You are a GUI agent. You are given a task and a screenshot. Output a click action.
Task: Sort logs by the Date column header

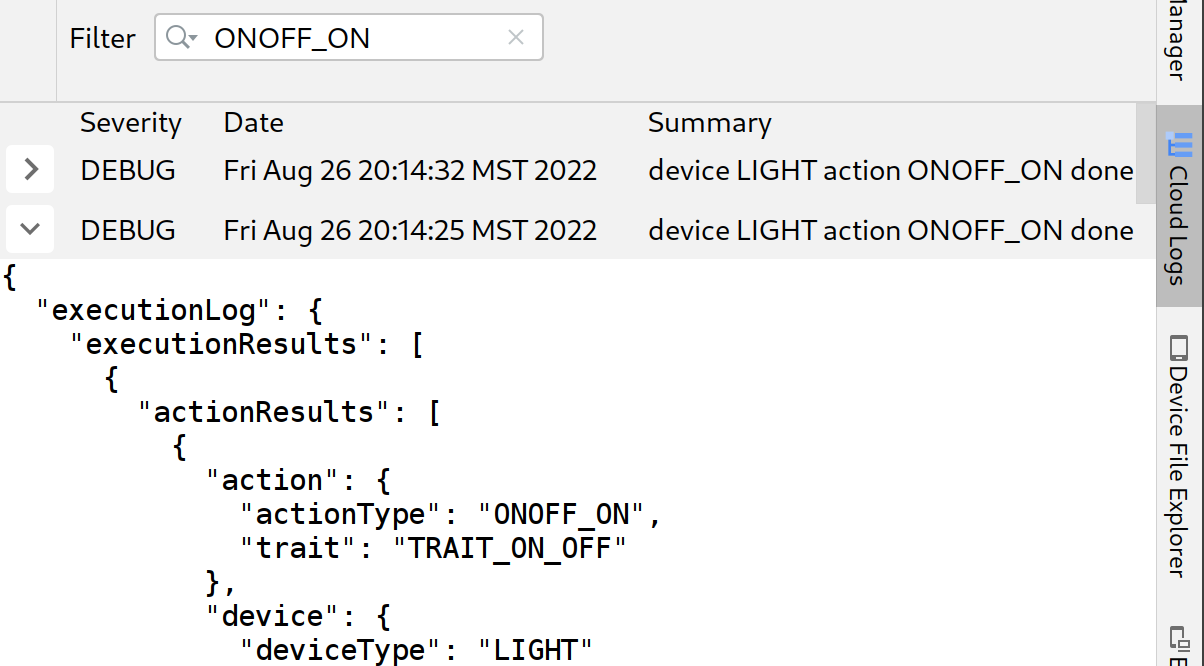point(252,122)
